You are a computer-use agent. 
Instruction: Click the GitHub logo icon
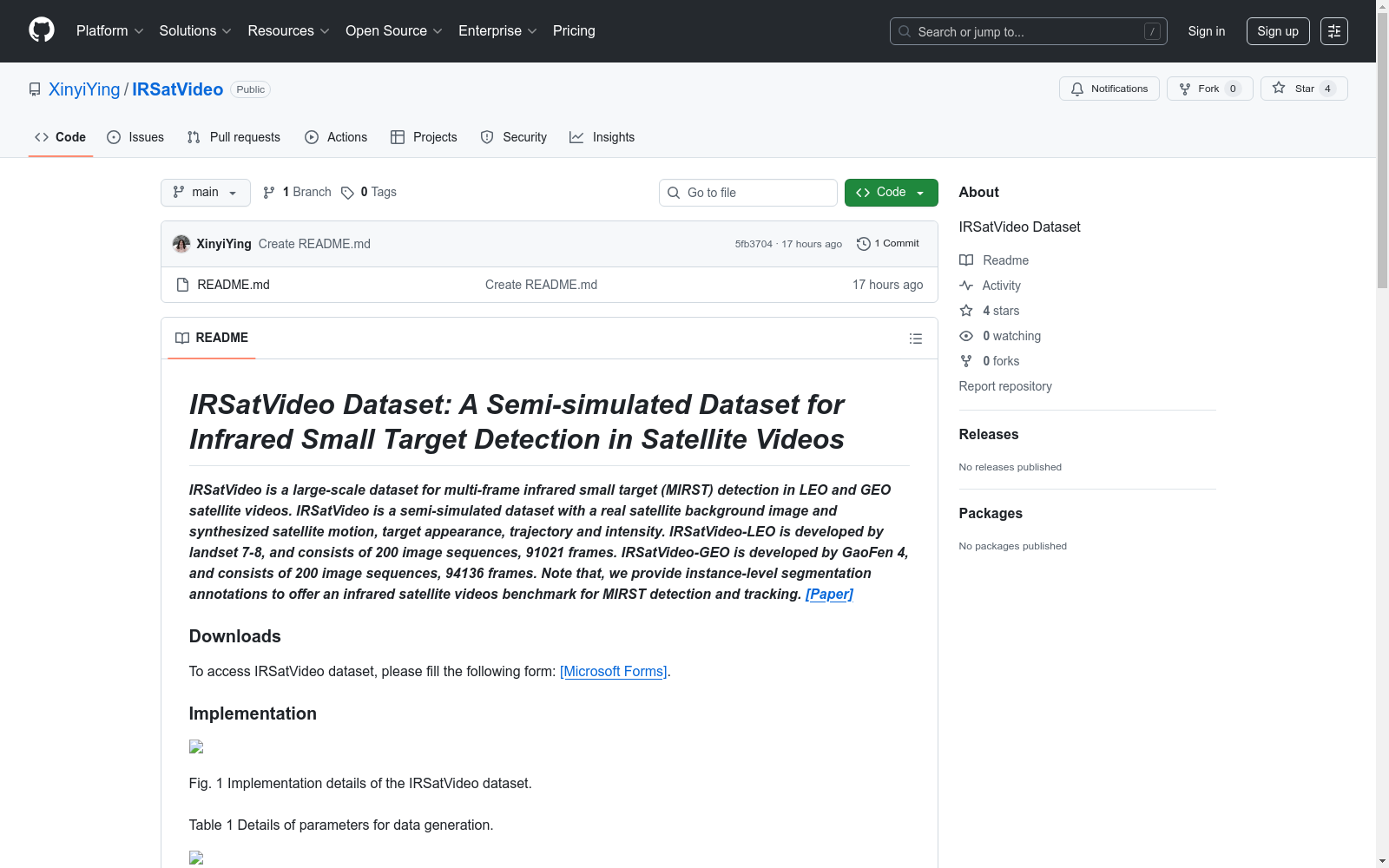coord(42,30)
